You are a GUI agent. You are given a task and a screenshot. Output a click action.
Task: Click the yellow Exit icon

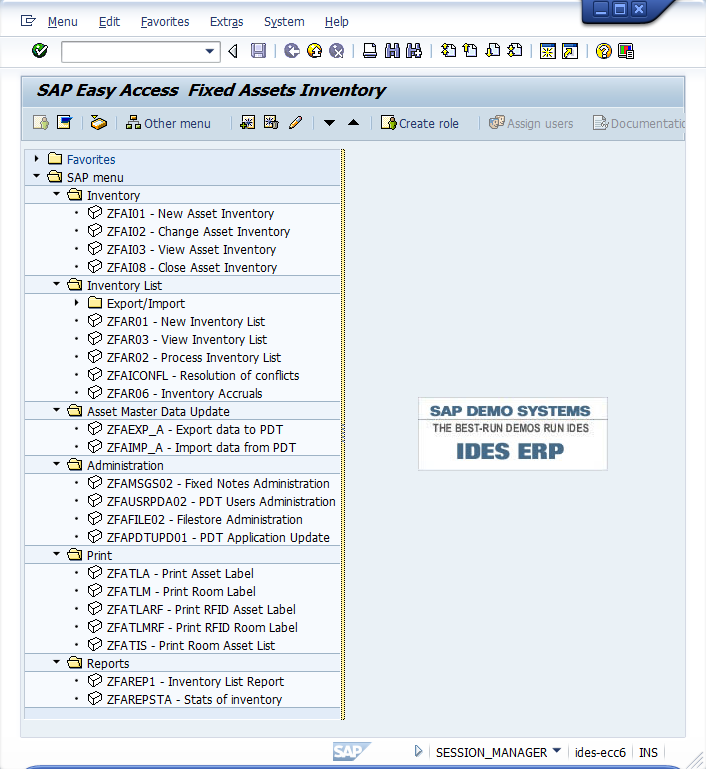coord(314,51)
